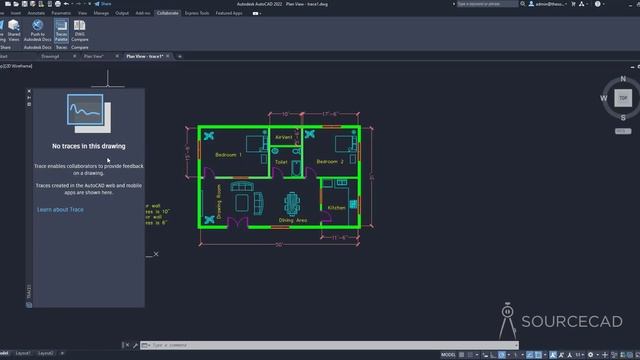Toggle grid display in status bar
This screenshot has width=640, height=360.
pyautogui.click(x=462, y=355)
